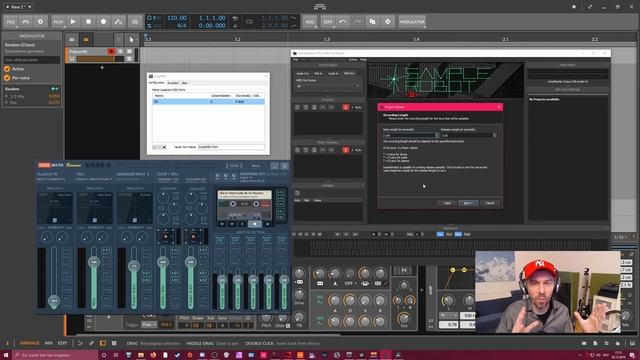This screenshot has width=640, height=360.
Task: Click the MODULATOR button in the top bar
Action: click(412, 22)
